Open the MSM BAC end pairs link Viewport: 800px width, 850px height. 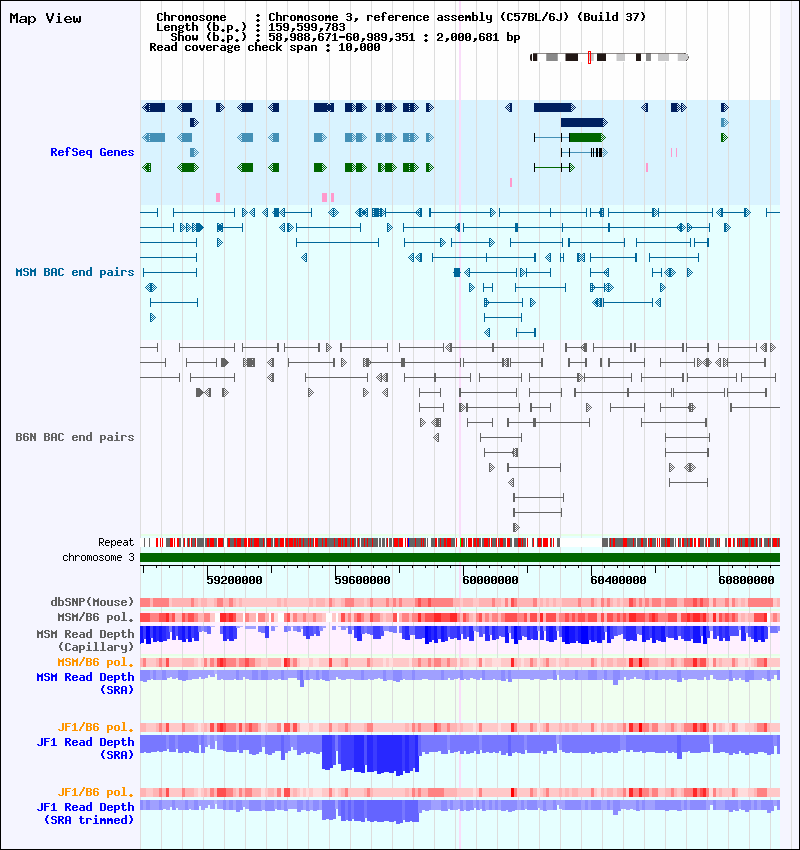coord(75,272)
